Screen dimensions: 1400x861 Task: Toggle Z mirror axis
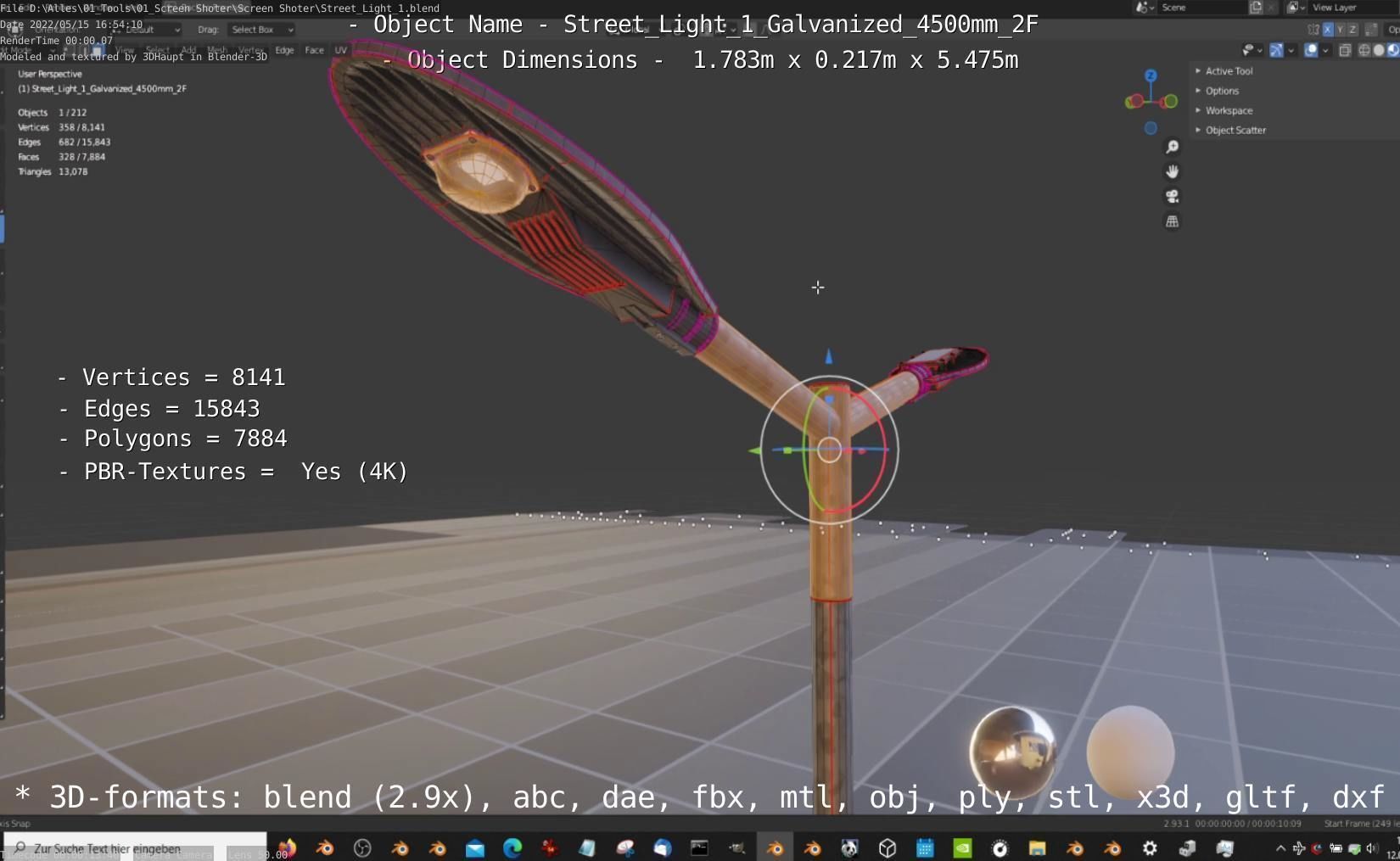1351,29
